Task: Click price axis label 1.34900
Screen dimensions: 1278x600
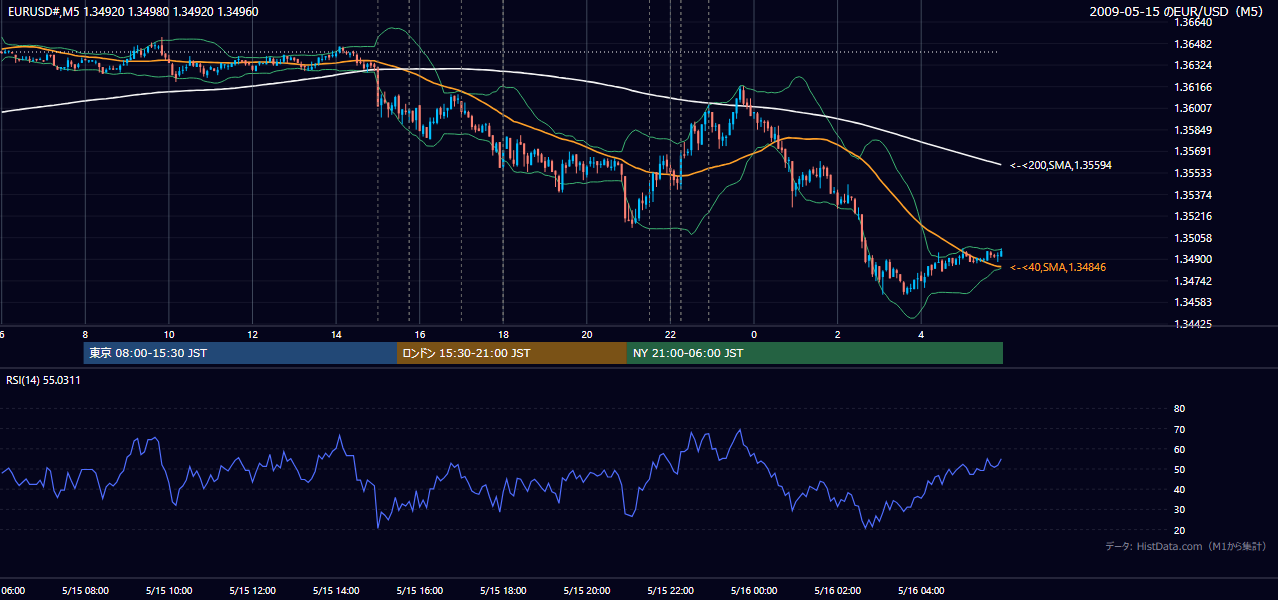Action: point(1193,259)
